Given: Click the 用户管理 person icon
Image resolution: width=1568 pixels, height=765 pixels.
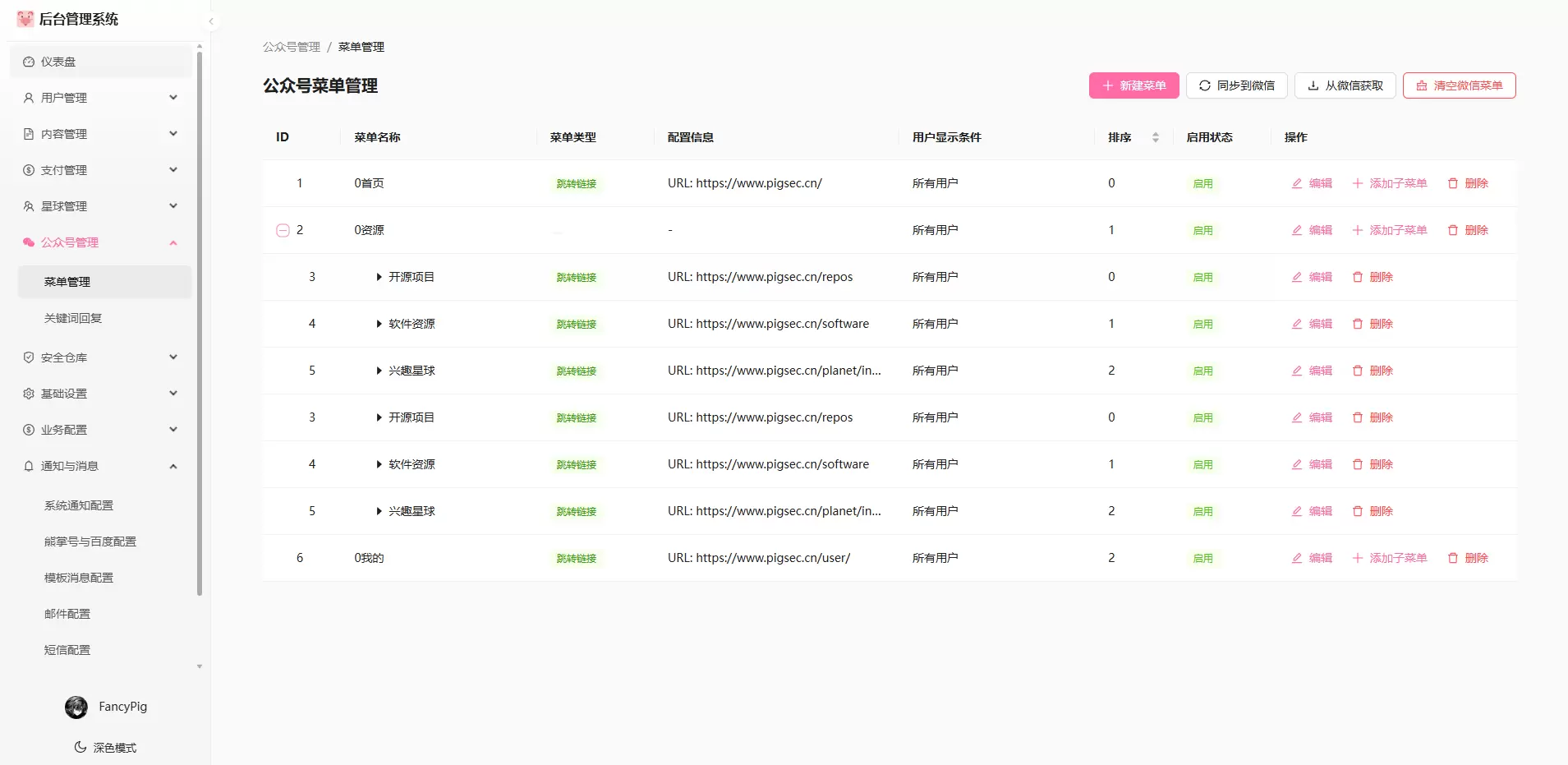Looking at the screenshot, I should 29,98.
